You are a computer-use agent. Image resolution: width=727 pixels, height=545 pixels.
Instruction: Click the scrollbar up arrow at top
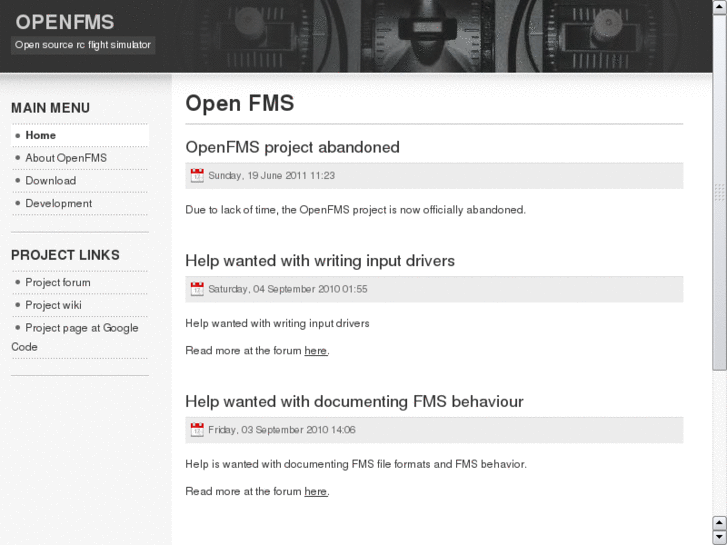(x=720, y=8)
